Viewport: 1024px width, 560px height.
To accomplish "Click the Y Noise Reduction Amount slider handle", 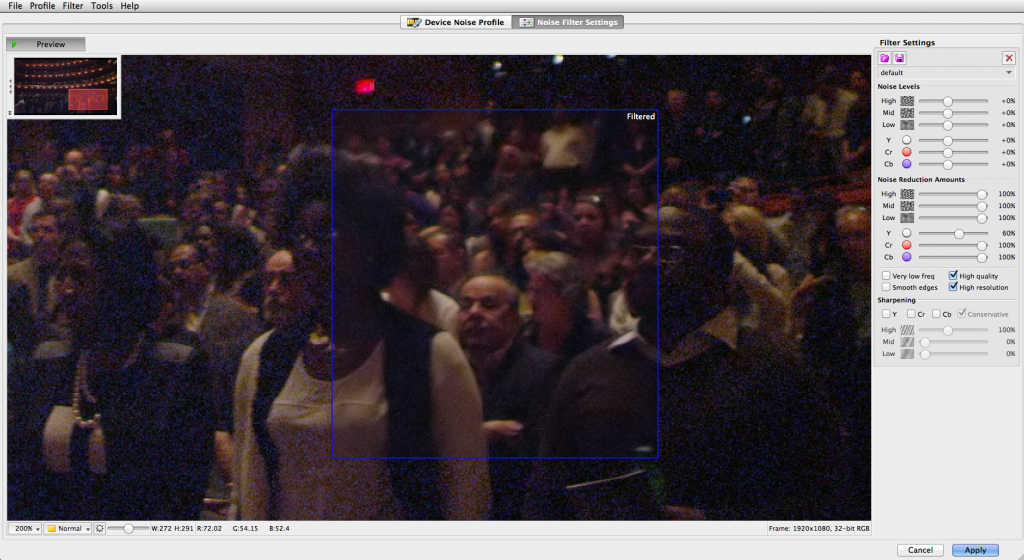I will pos(959,233).
